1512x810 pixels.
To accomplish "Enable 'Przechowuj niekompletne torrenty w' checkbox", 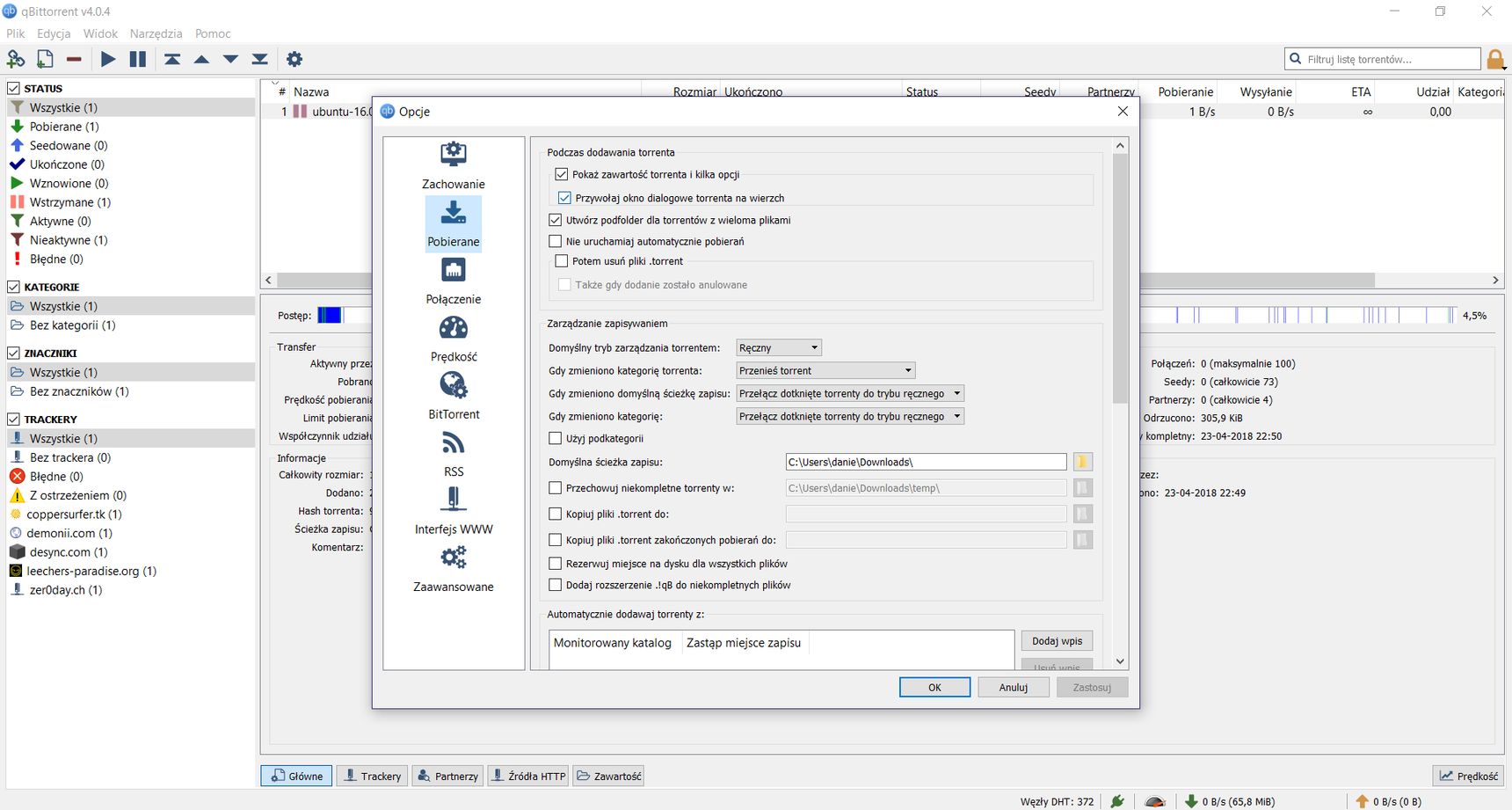I will (x=555, y=487).
